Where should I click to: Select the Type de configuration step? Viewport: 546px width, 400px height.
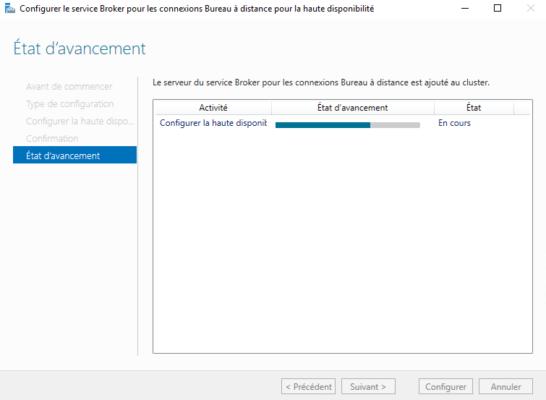tap(70, 104)
